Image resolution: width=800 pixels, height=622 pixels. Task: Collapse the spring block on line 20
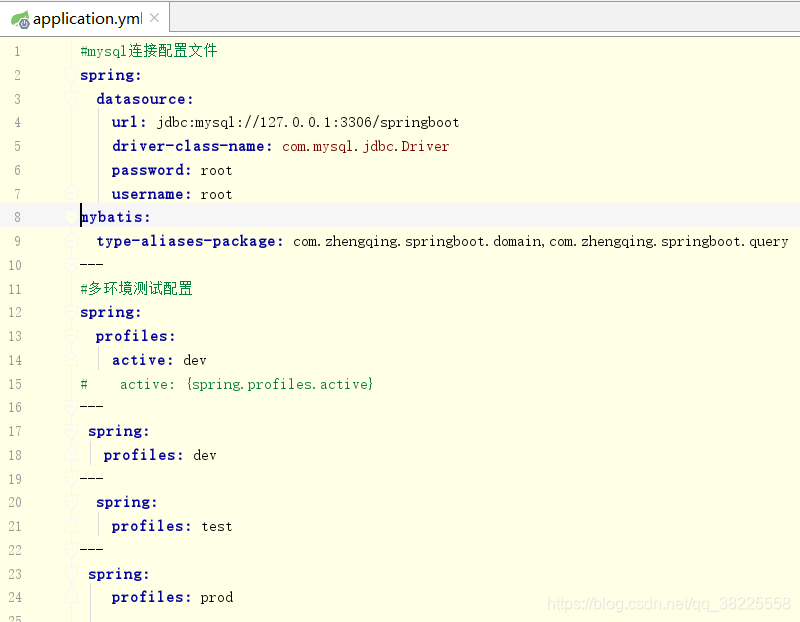[70, 502]
